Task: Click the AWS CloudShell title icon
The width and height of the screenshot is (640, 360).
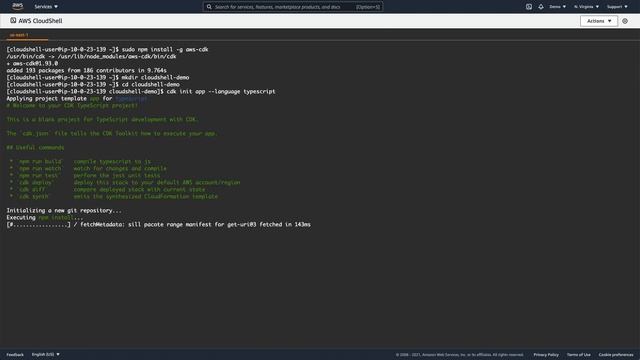Action: point(13,20)
